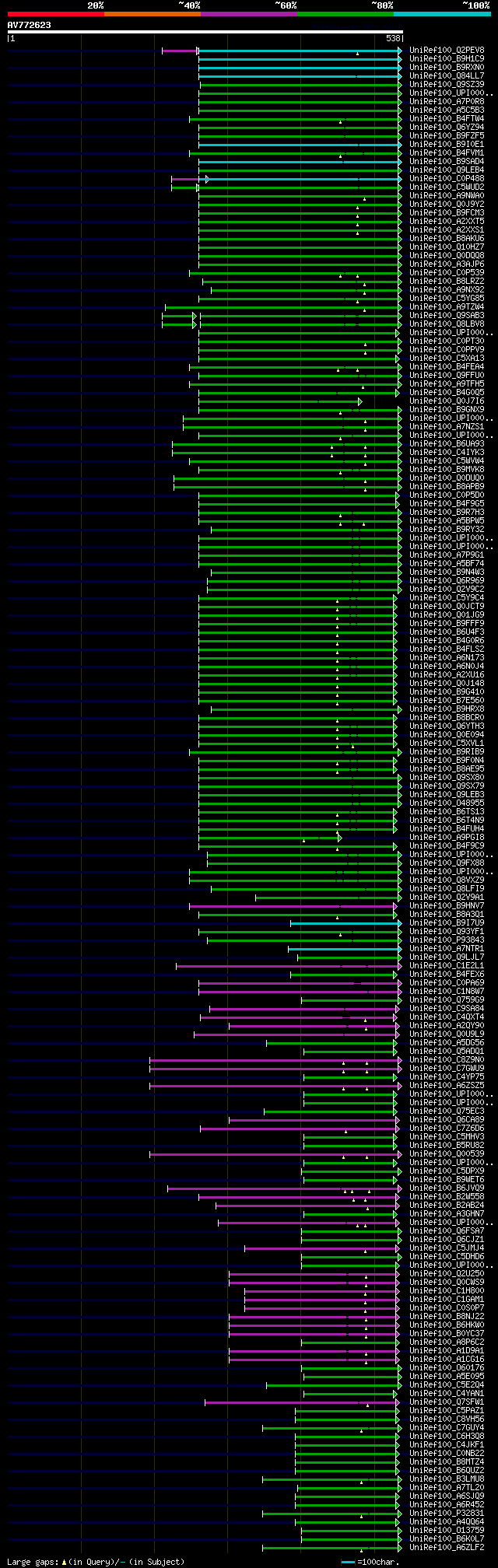
Task: Open hit UniRef100_A7P0R8
Action: tap(447, 101)
